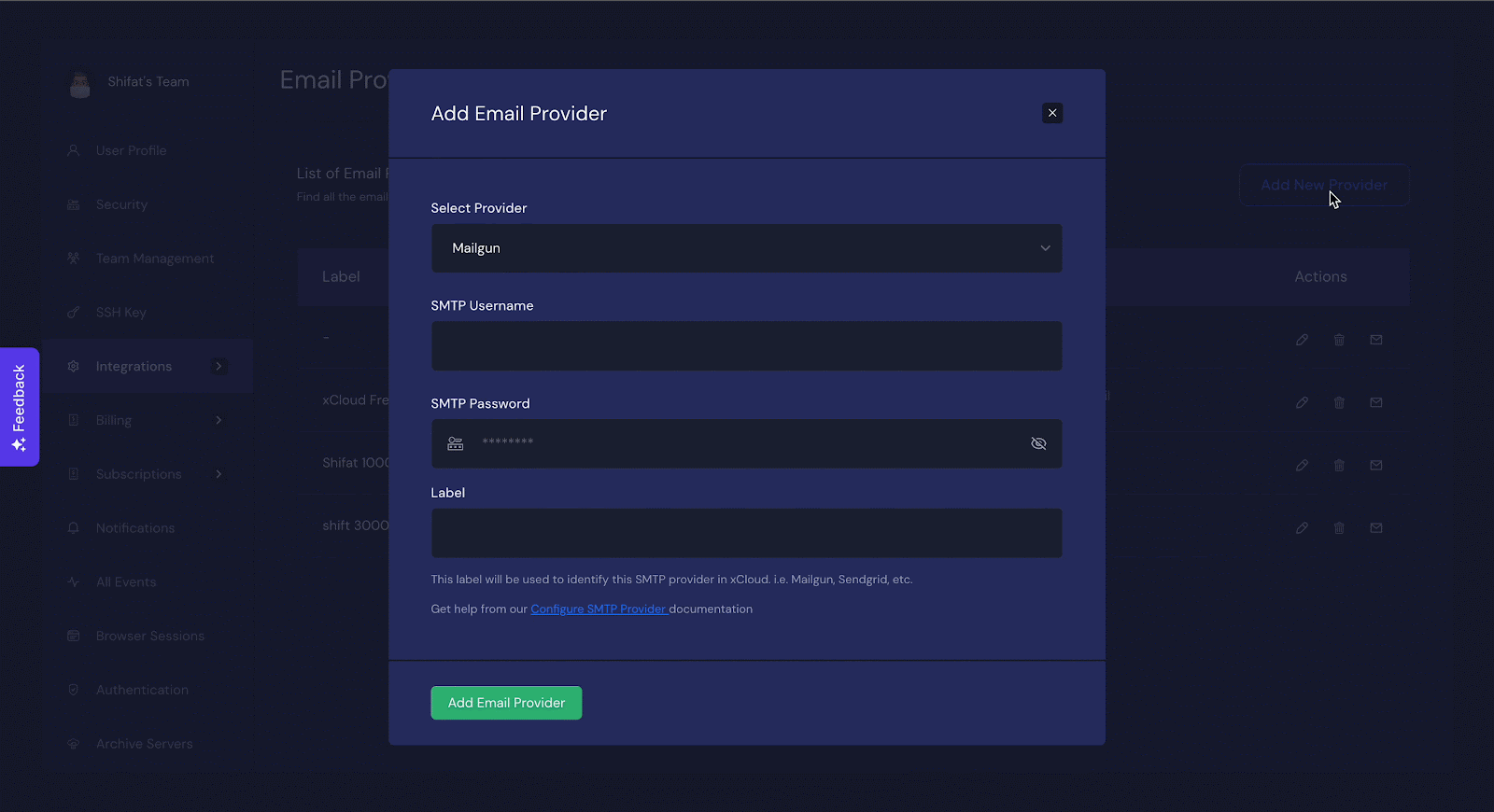
Task: Expand the Integrations sidebar chevron
Action: coord(218,366)
